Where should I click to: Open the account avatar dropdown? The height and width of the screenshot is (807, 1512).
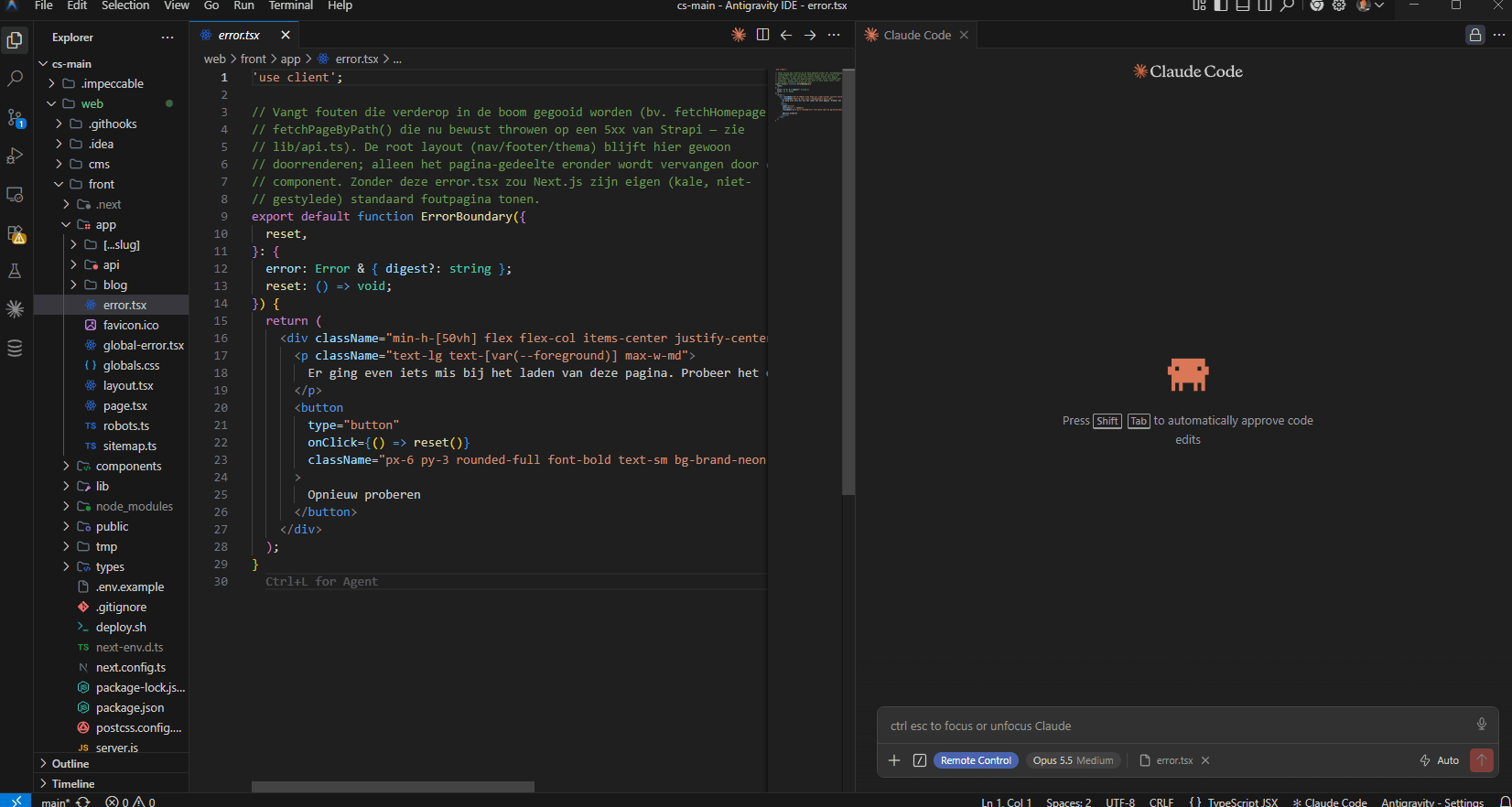(x=1370, y=5)
